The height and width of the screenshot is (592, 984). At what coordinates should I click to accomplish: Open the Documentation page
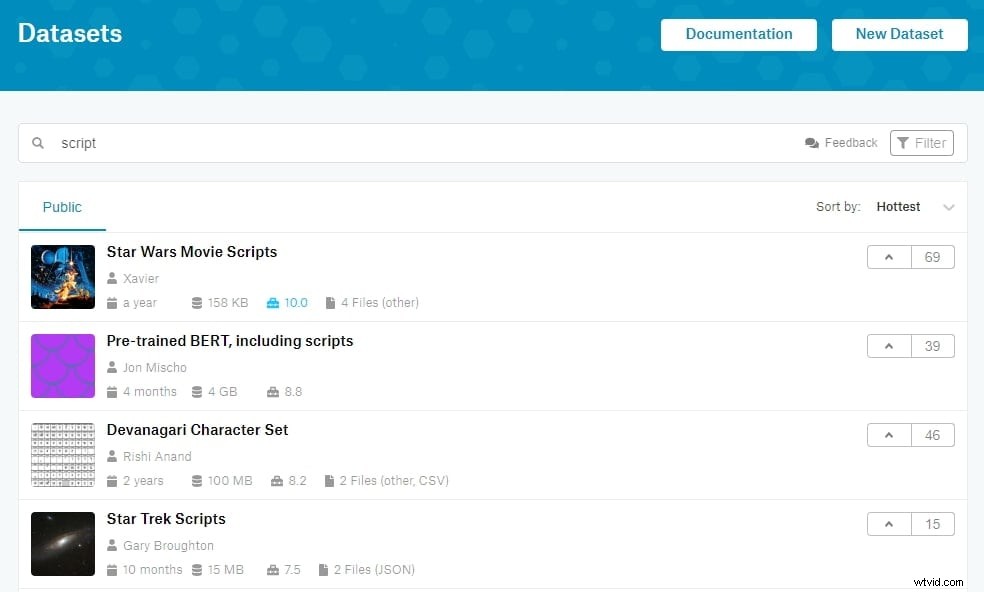pos(738,34)
